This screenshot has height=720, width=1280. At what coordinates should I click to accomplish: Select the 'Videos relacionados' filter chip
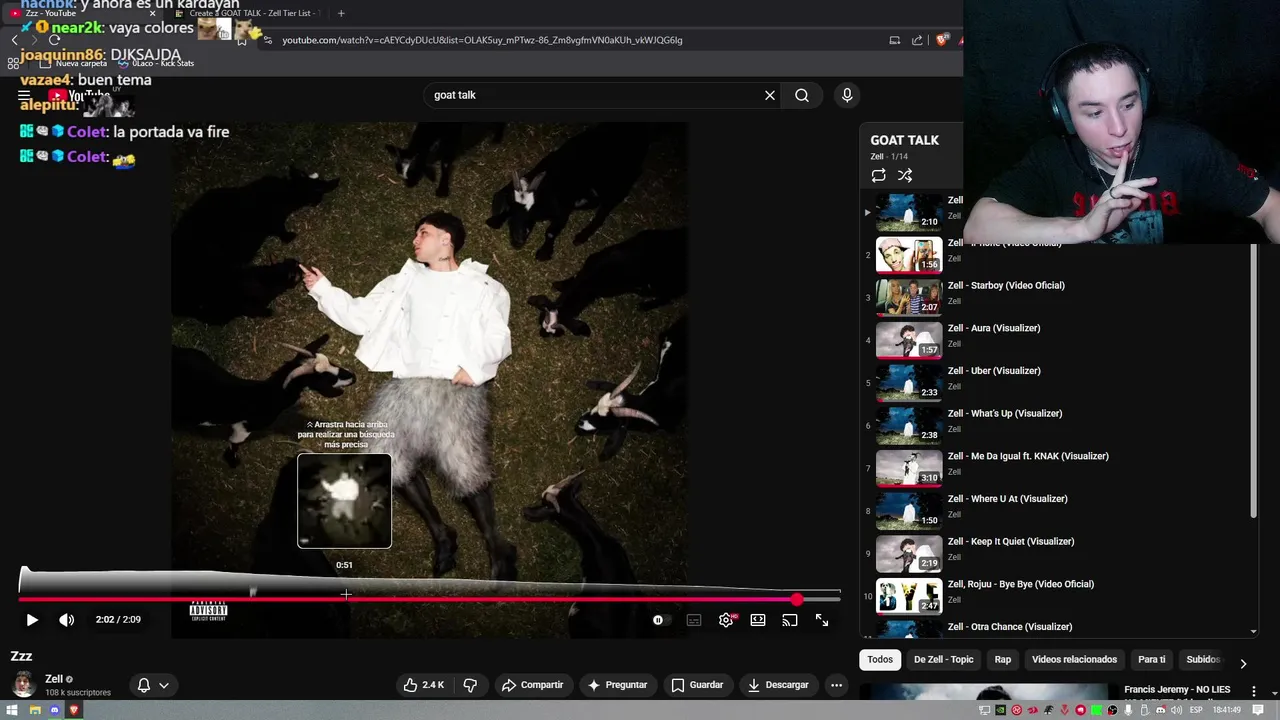pyautogui.click(x=1074, y=660)
